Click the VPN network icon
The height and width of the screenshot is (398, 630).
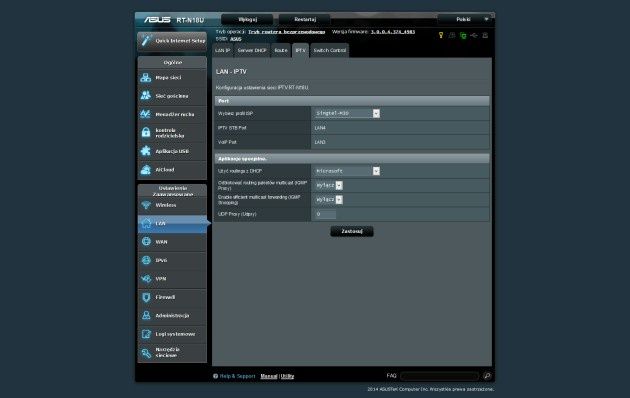[x=146, y=278]
